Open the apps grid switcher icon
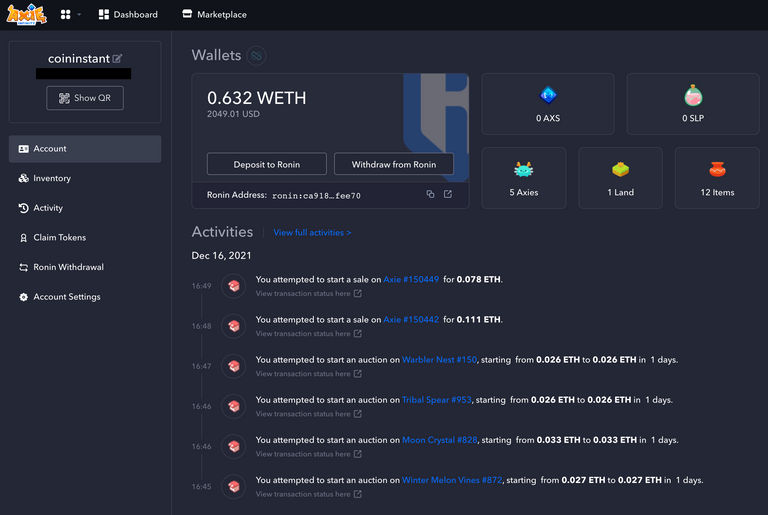The width and height of the screenshot is (768, 515). pos(66,15)
